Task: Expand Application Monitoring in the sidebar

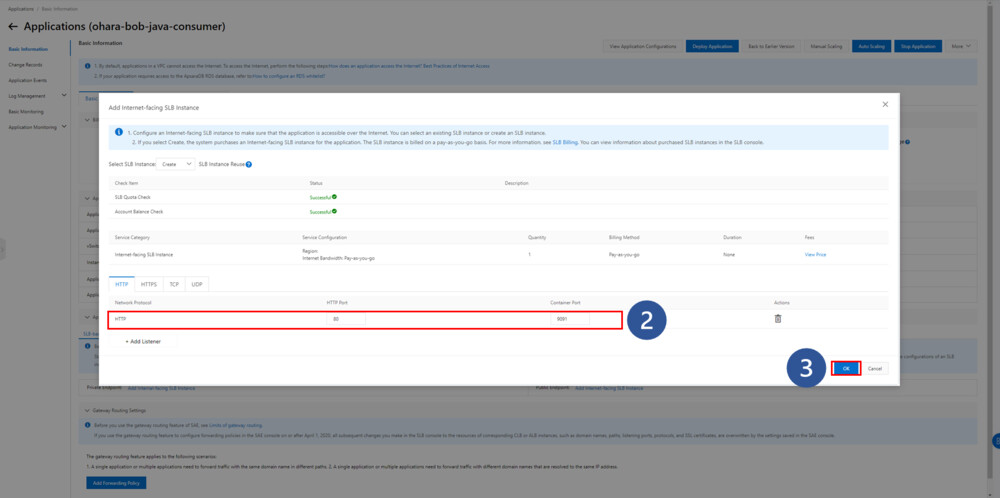Action: (64, 127)
